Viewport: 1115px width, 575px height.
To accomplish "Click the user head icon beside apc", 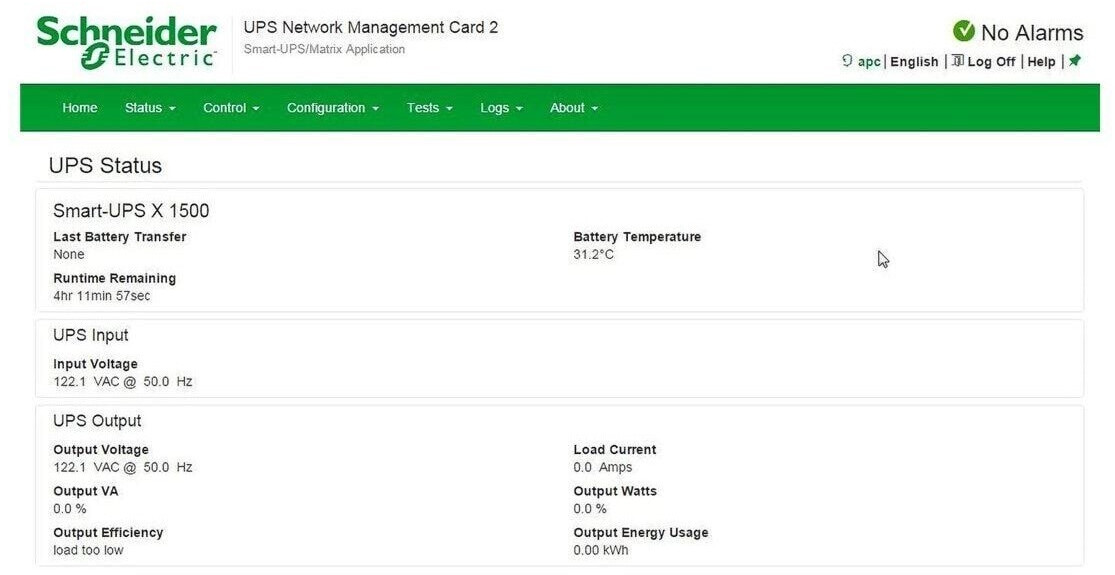I will click(847, 61).
